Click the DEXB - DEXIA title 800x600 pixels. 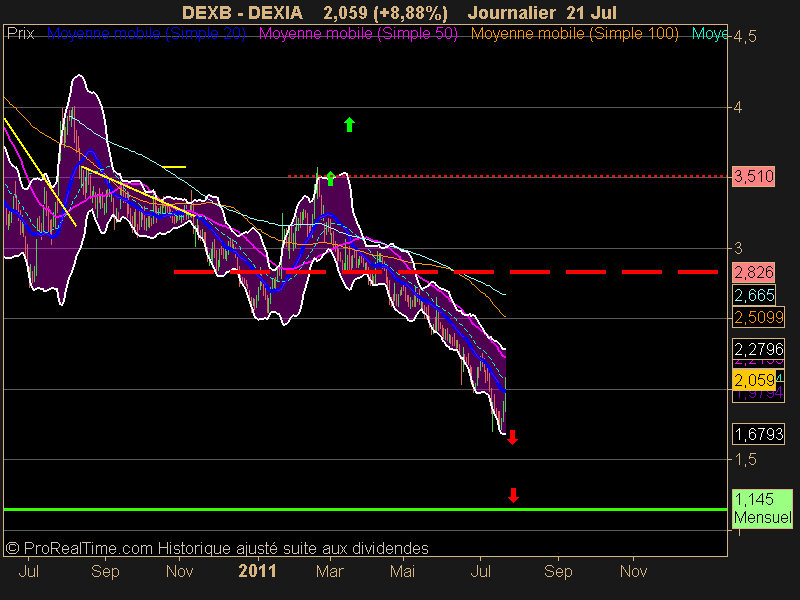pos(242,13)
